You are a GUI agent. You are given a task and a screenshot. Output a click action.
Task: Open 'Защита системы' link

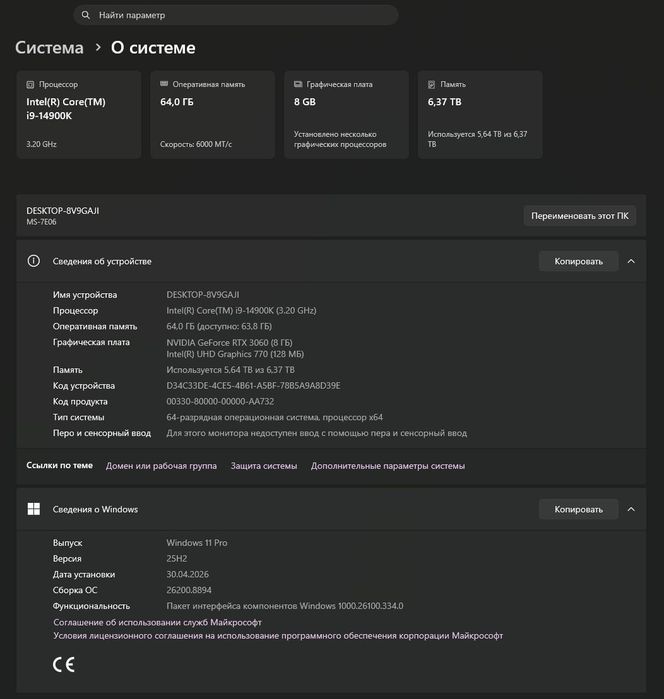[x=264, y=466]
